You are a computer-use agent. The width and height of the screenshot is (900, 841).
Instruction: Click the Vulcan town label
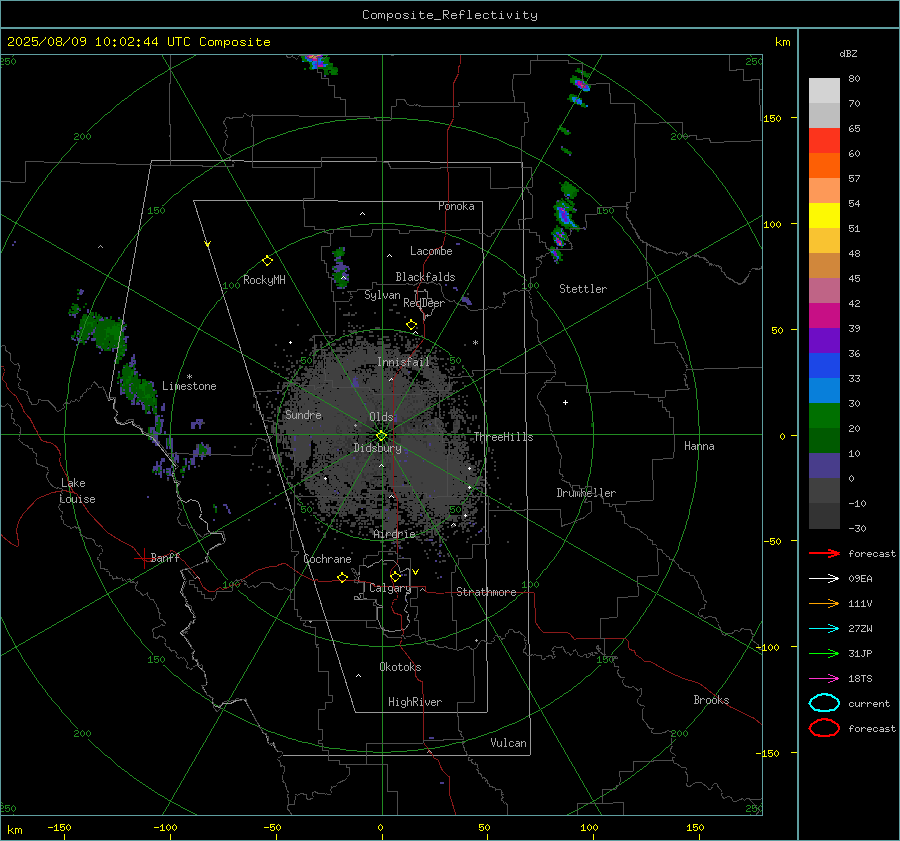point(509,743)
